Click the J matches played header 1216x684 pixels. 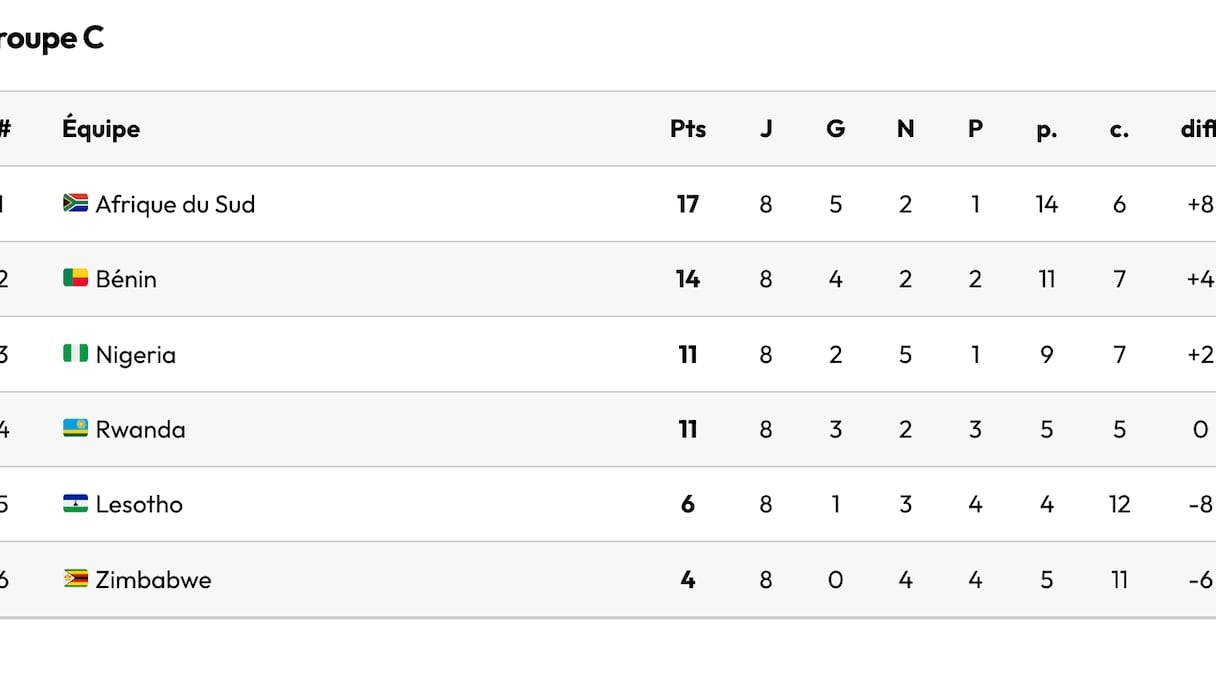tap(766, 129)
